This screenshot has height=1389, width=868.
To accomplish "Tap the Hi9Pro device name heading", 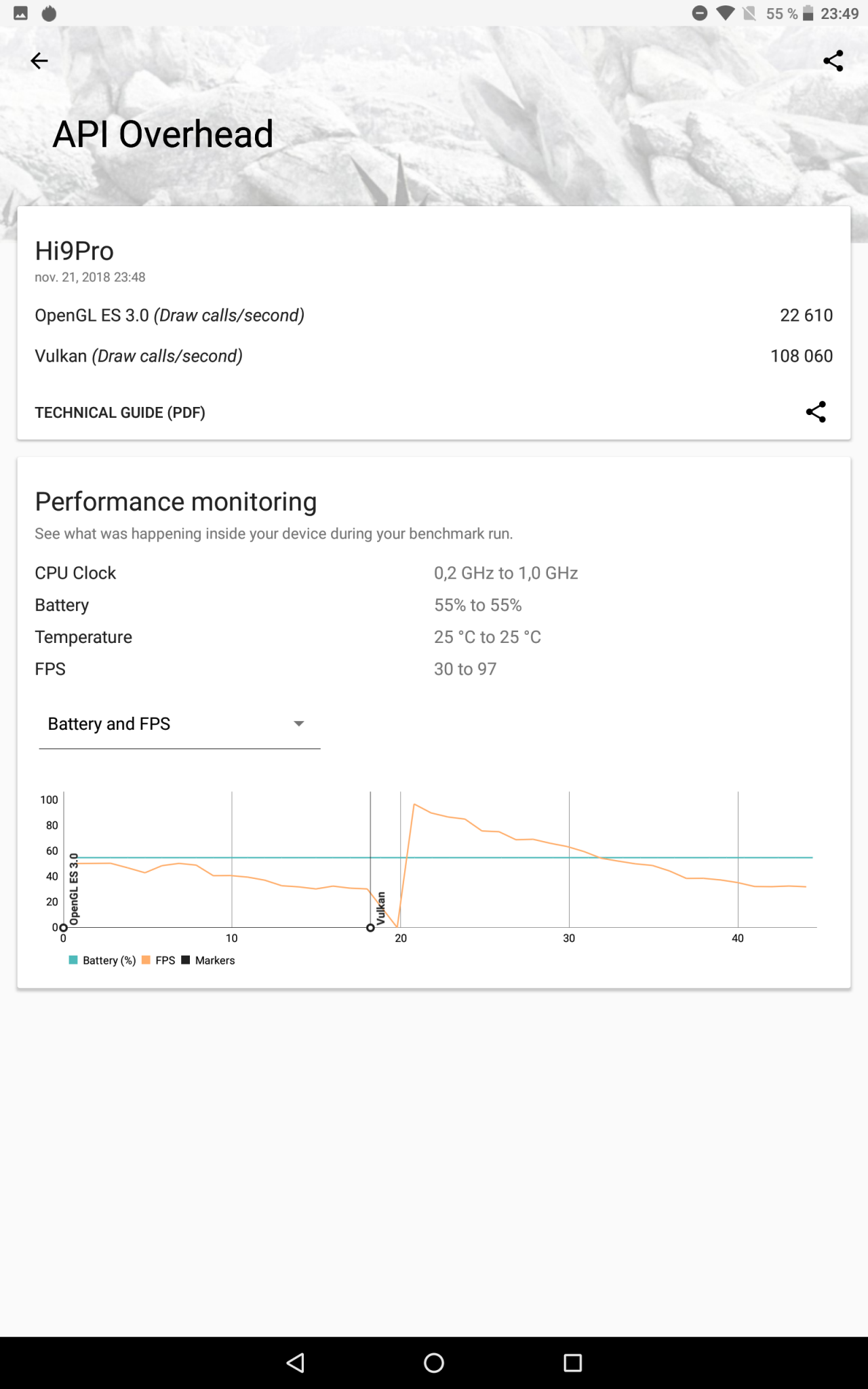I will coord(75,251).
